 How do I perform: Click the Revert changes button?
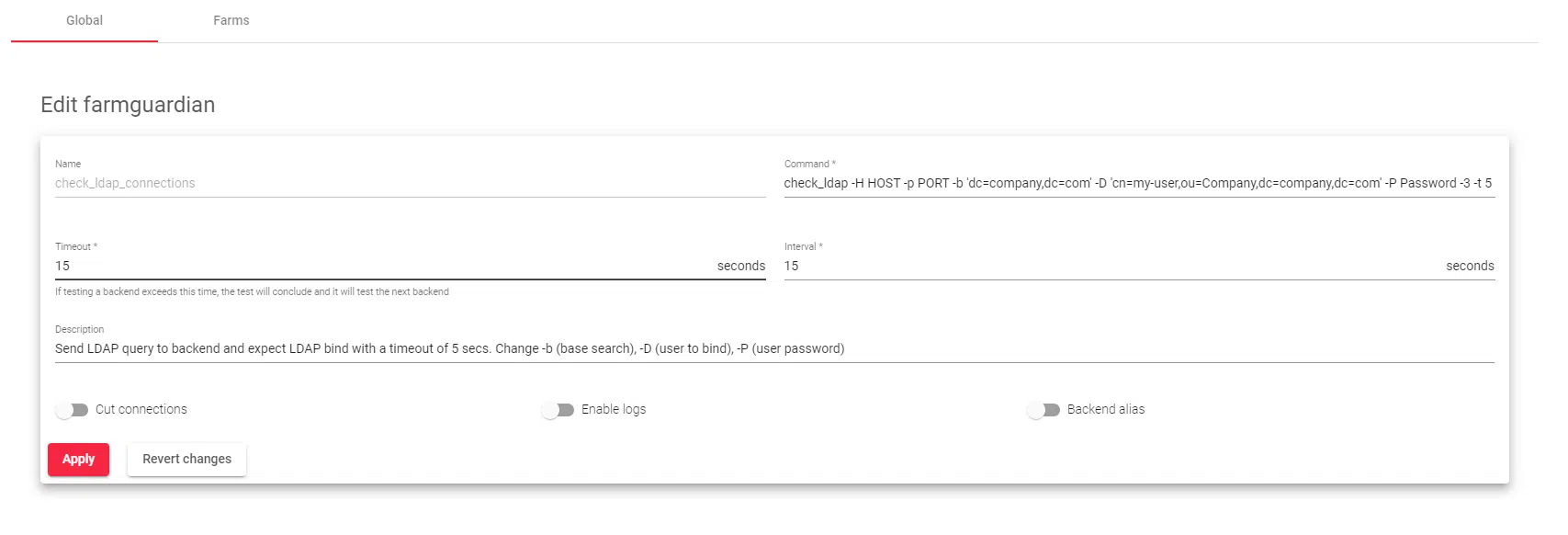pos(186,459)
